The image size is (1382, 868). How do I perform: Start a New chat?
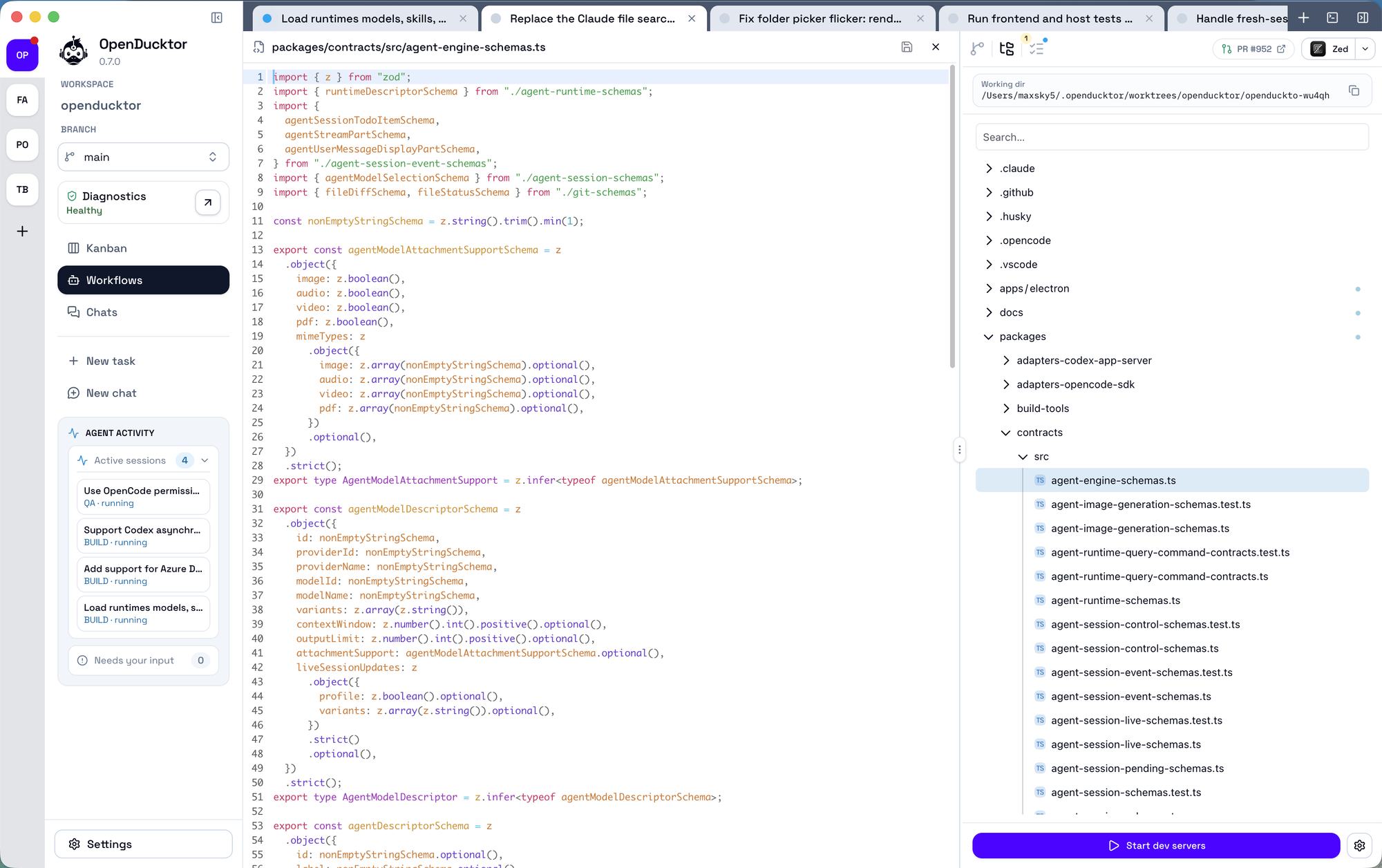[x=143, y=393]
